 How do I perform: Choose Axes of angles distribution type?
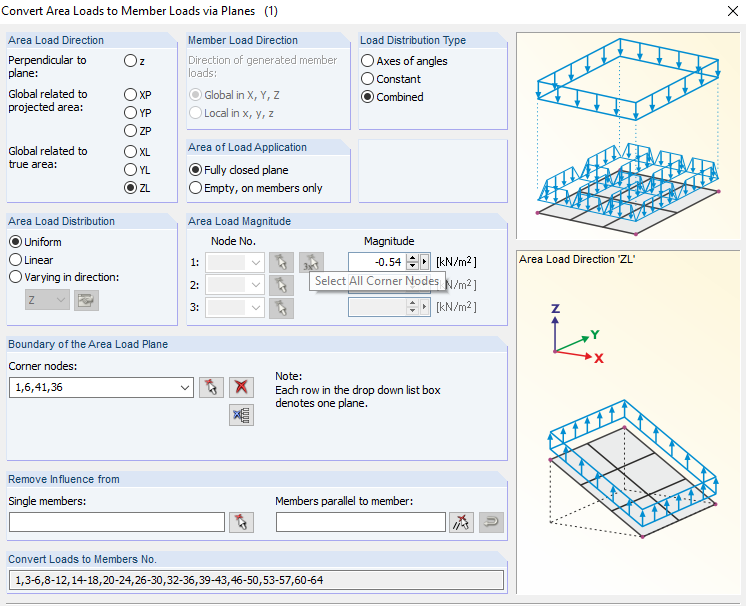click(x=368, y=61)
